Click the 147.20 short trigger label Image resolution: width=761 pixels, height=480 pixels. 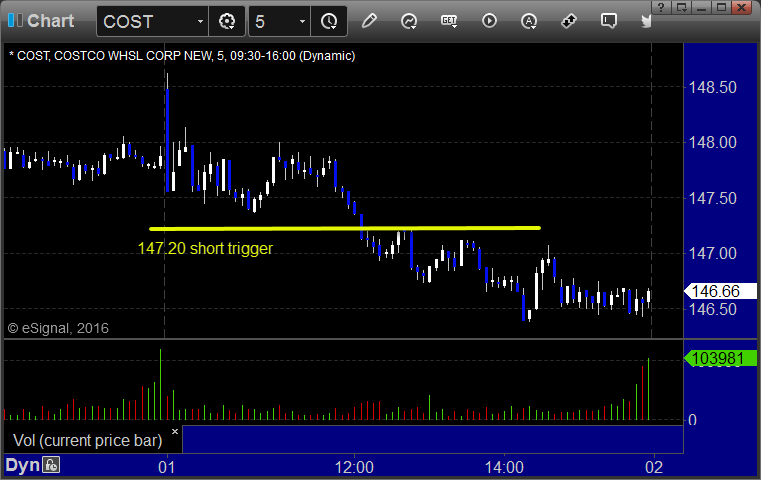click(205, 248)
